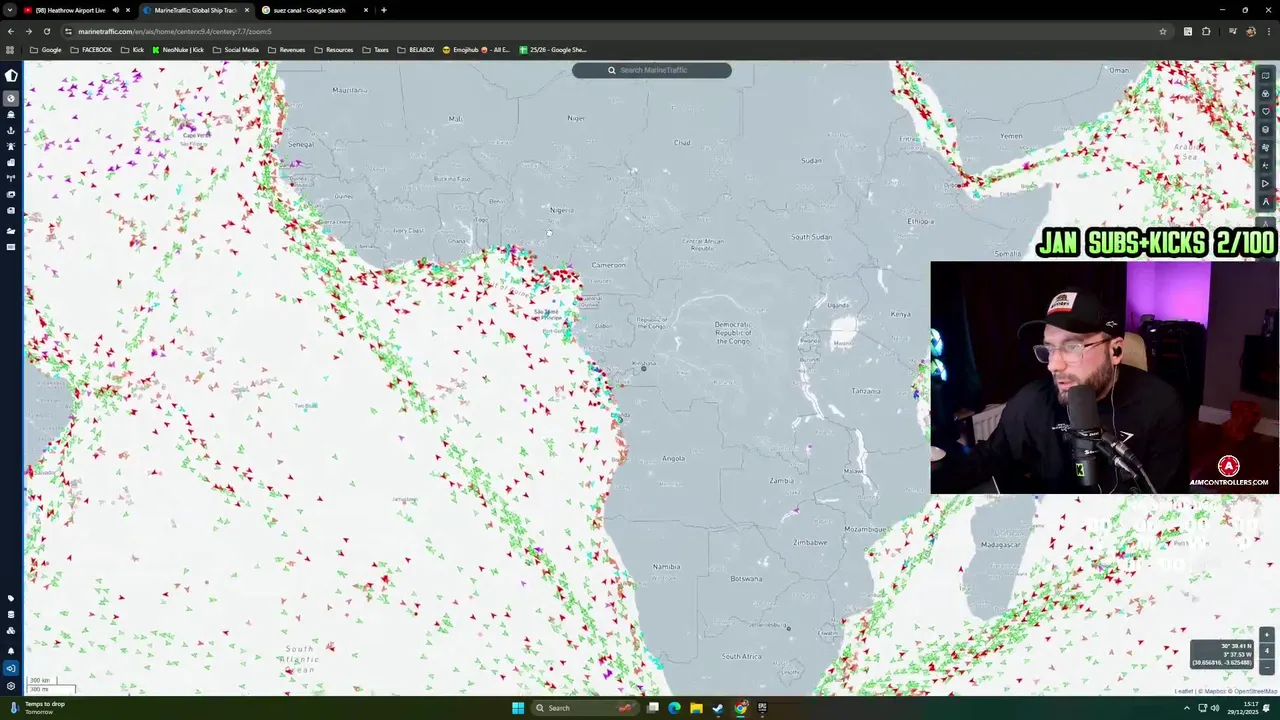Click the 'A' icon in the right map toolbar
1280x720 pixels.
[1265, 202]
